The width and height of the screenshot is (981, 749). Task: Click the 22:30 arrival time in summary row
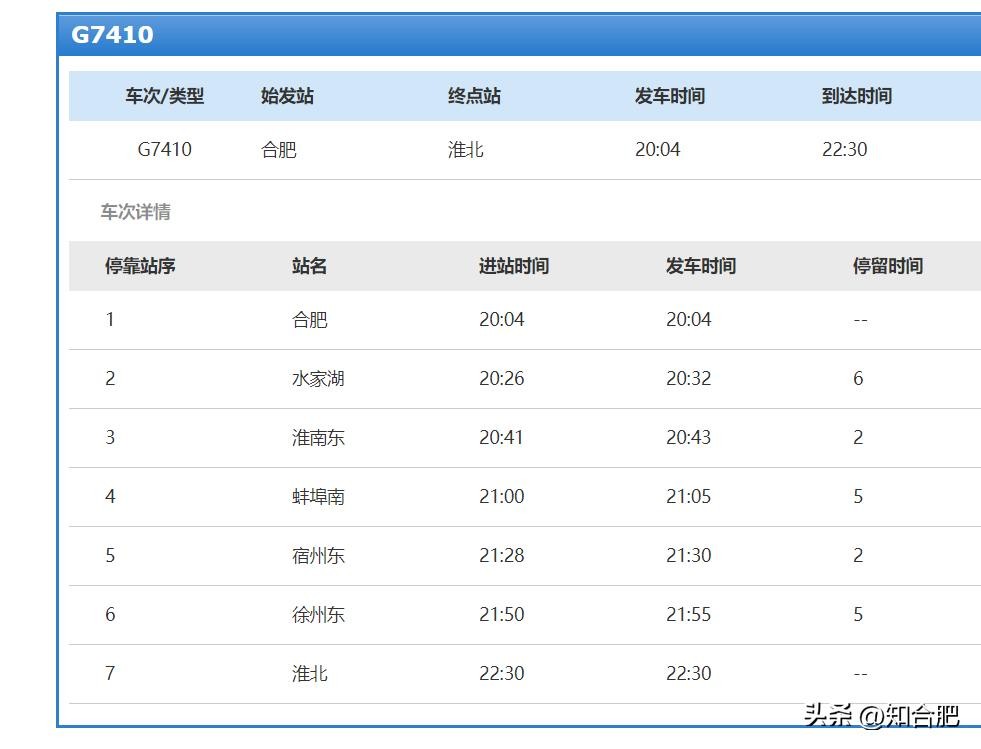[x=844, y=150]
